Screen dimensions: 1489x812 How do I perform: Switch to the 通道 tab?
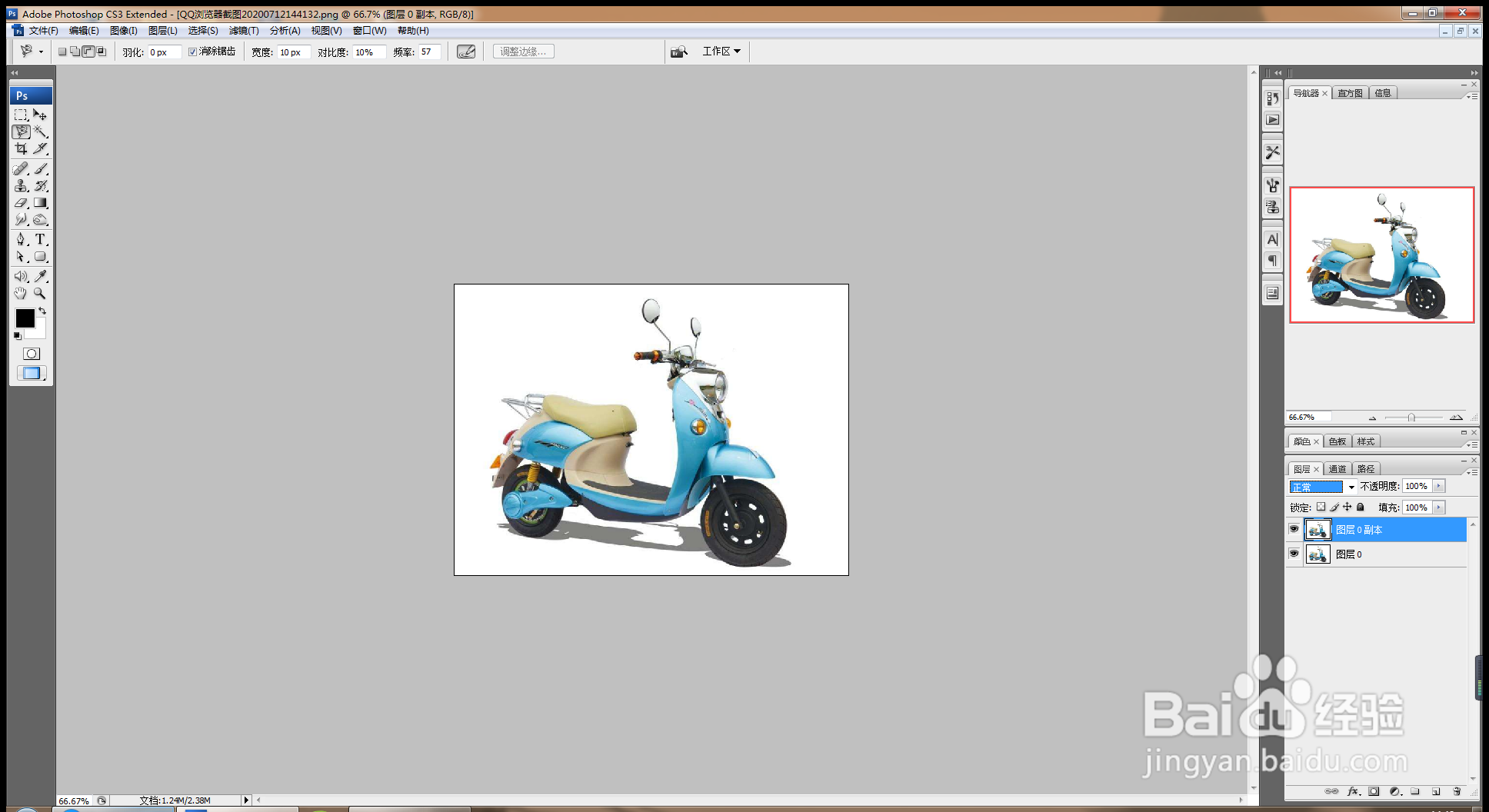1337,469
